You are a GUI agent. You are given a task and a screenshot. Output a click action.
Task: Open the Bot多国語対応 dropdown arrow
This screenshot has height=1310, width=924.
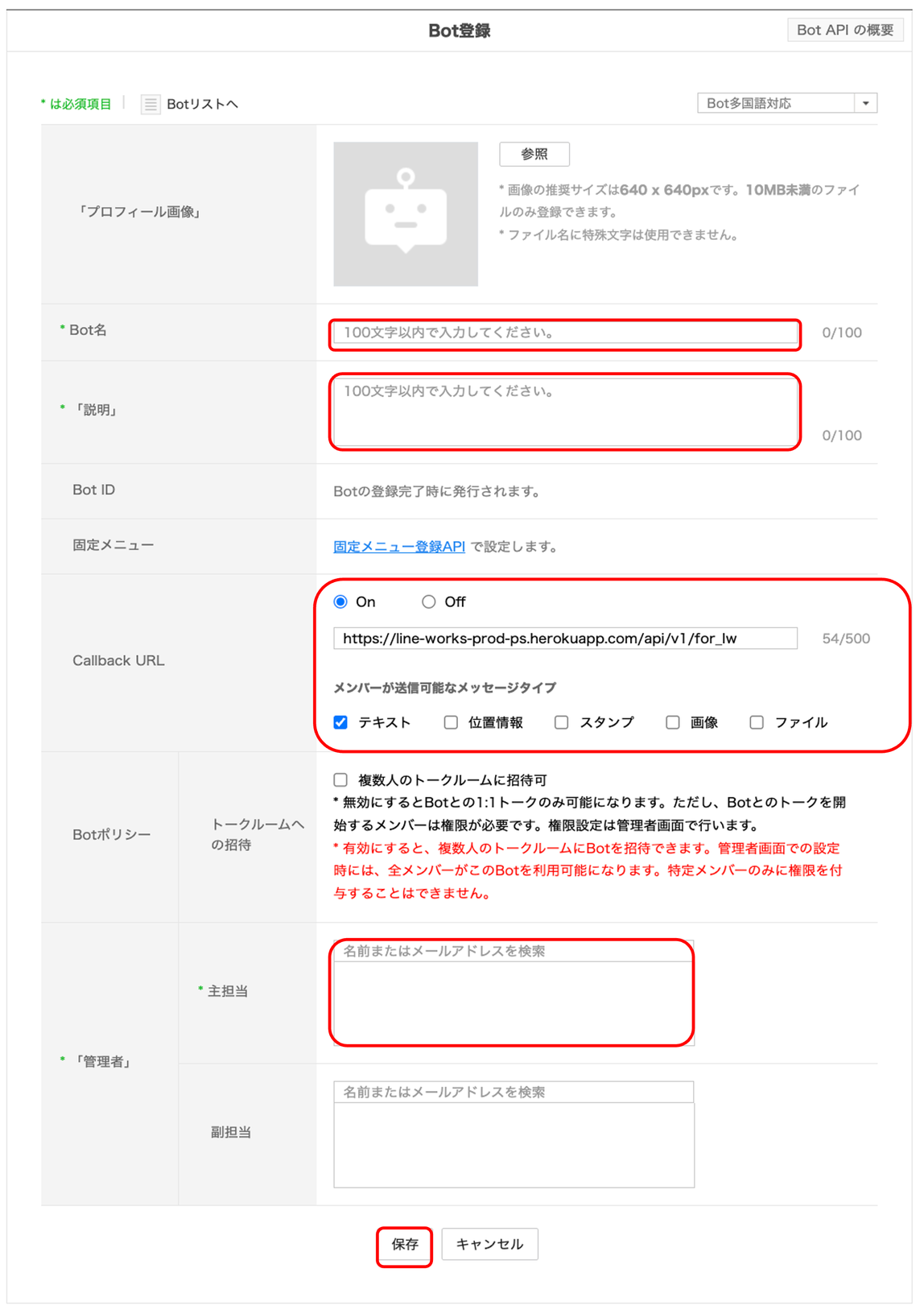(866, 103)
